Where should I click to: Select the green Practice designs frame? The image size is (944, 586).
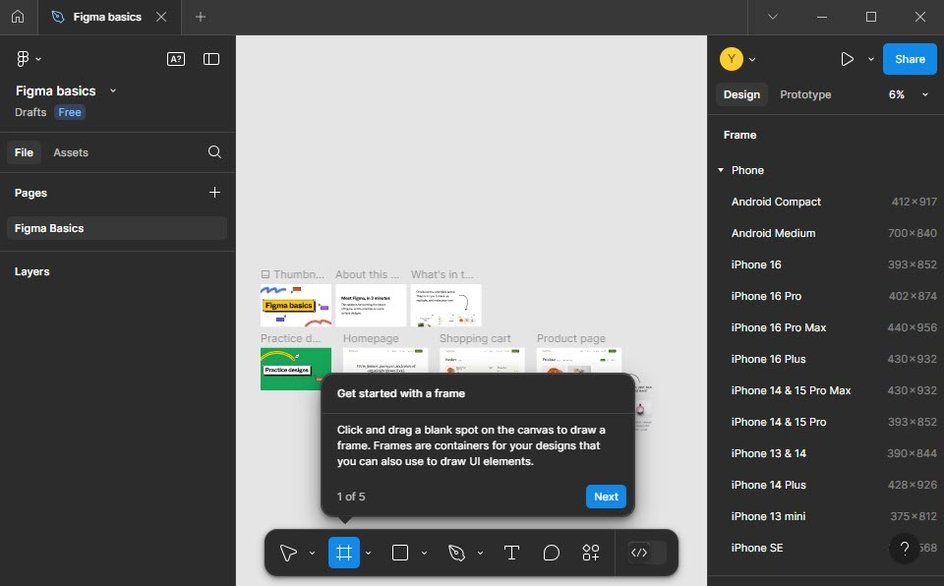(x=296, y=369)
